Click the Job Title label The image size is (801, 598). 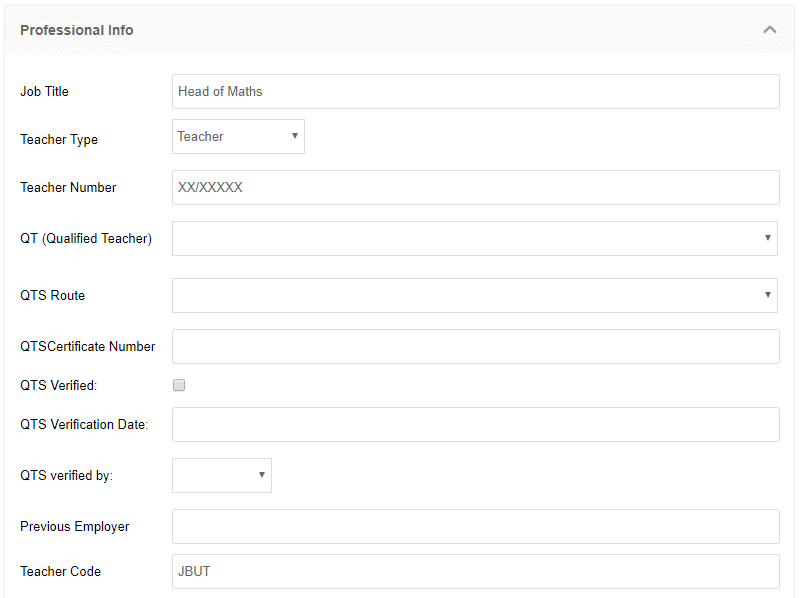[x=44, y=91]
